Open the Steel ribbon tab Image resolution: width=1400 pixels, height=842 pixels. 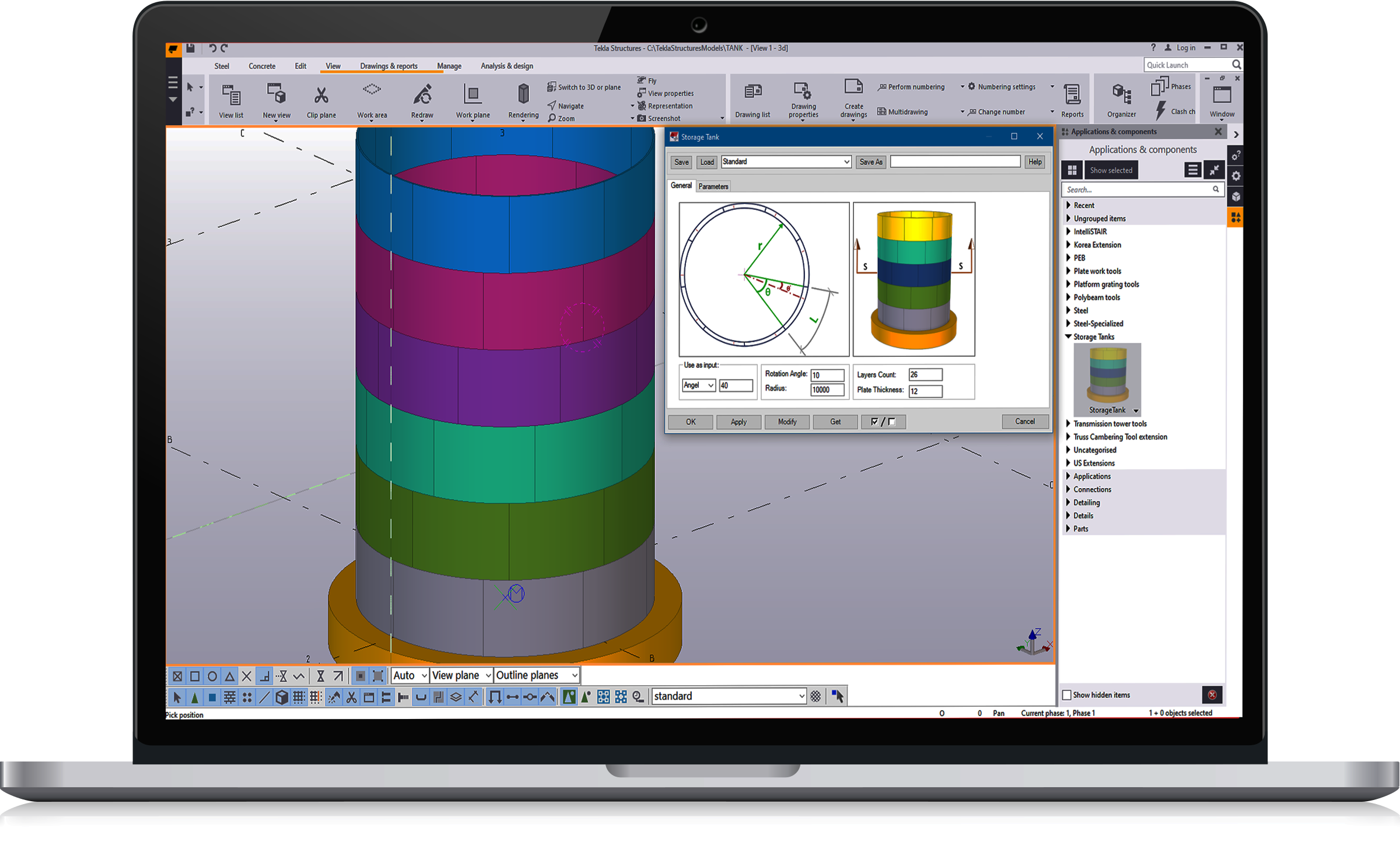tap(222, 66)
